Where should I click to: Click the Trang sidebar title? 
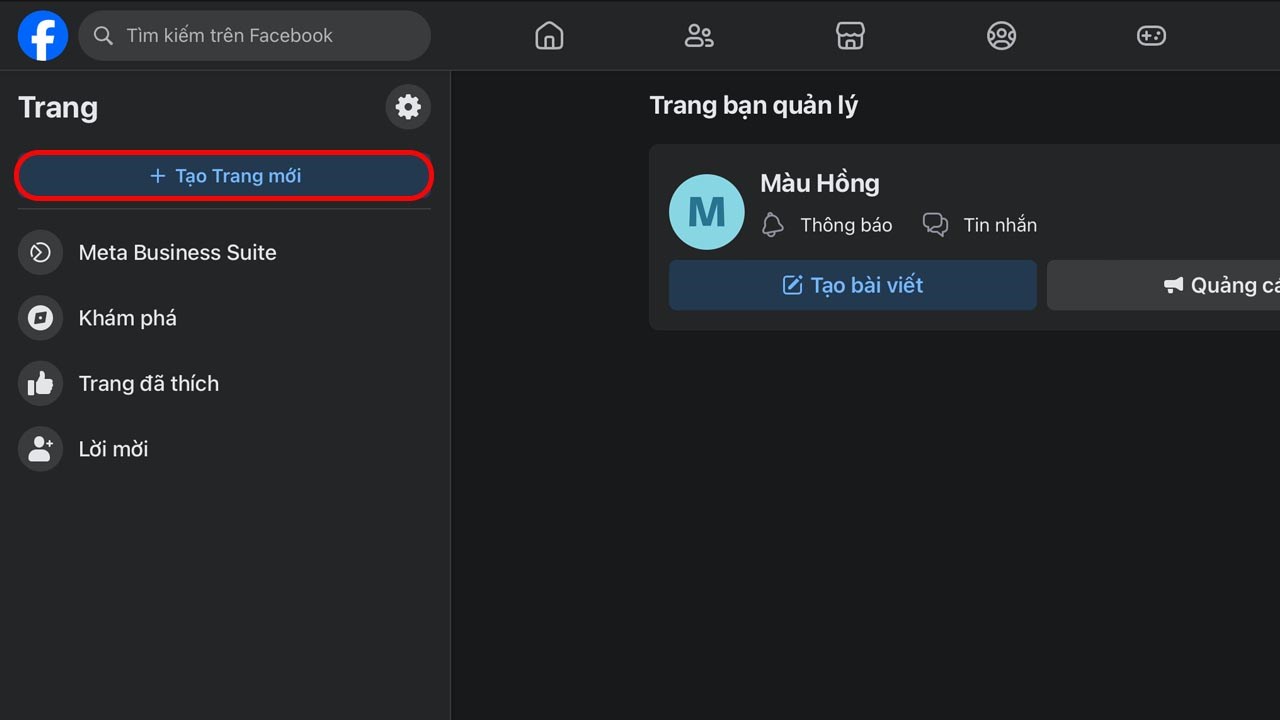[x=58, y=108]
